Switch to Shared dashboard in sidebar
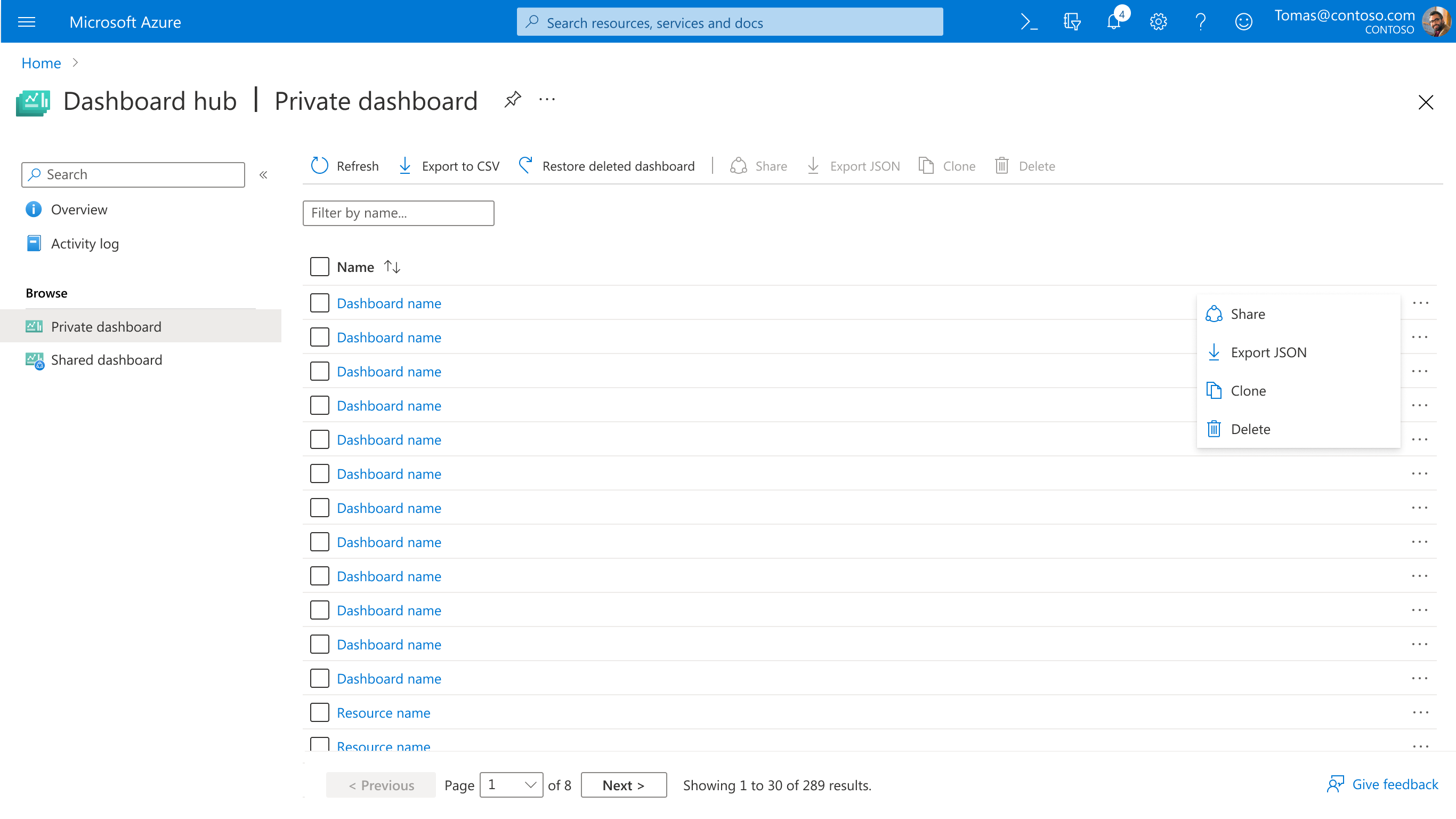This screenshot has height=819, width=1456. tap(106, 360)
